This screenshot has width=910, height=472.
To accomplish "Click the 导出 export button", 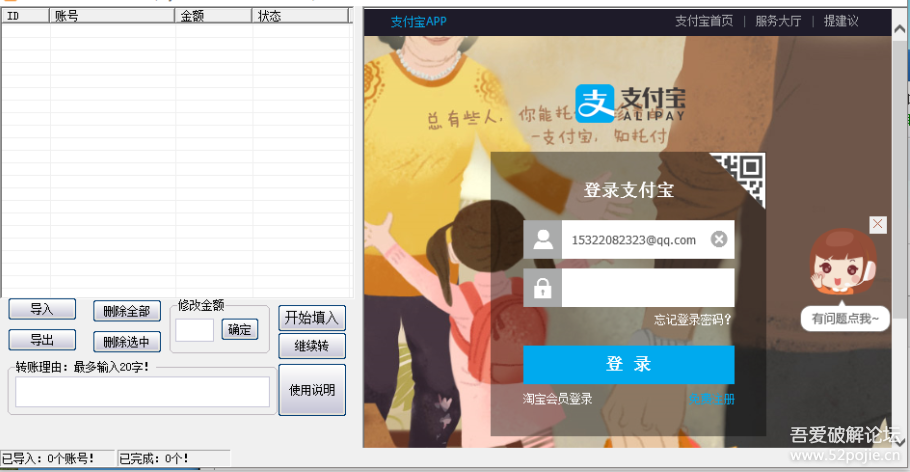I will pyautogui.click(x=42, y=340).
